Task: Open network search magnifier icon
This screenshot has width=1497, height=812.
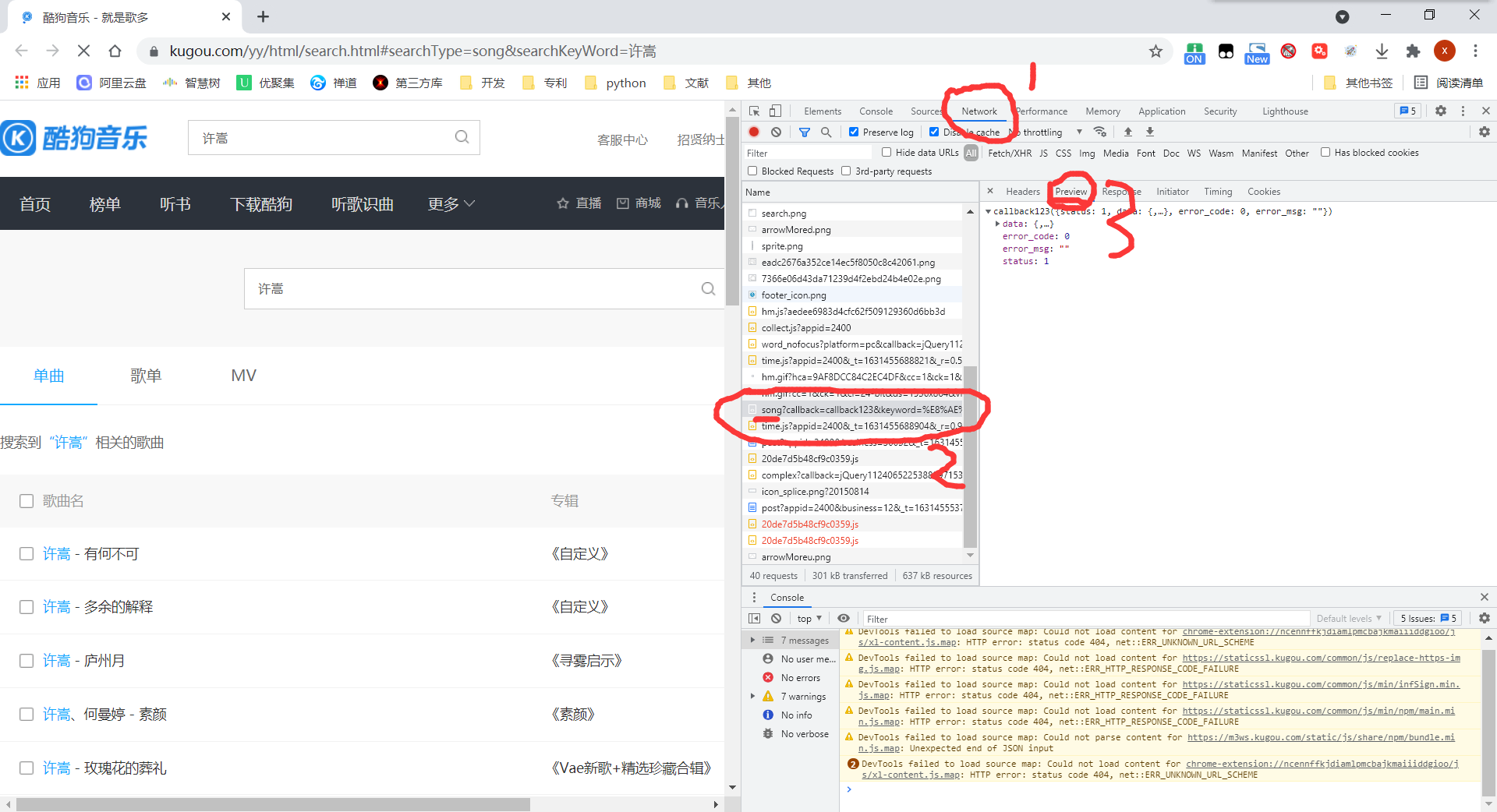Action: tap(826, 132)
